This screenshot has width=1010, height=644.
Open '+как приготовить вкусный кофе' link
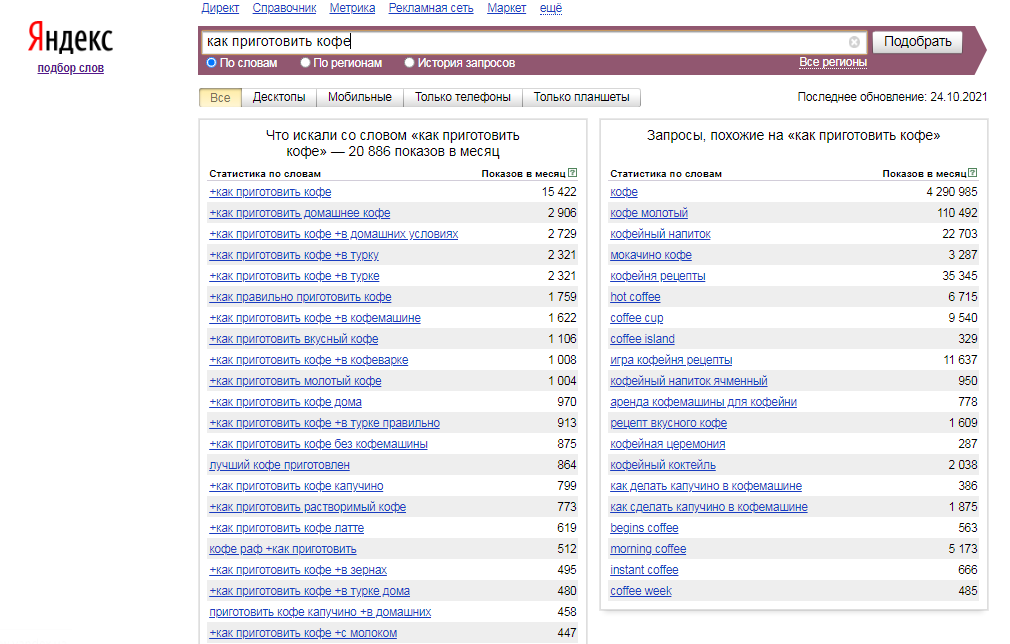pos(294,339)
